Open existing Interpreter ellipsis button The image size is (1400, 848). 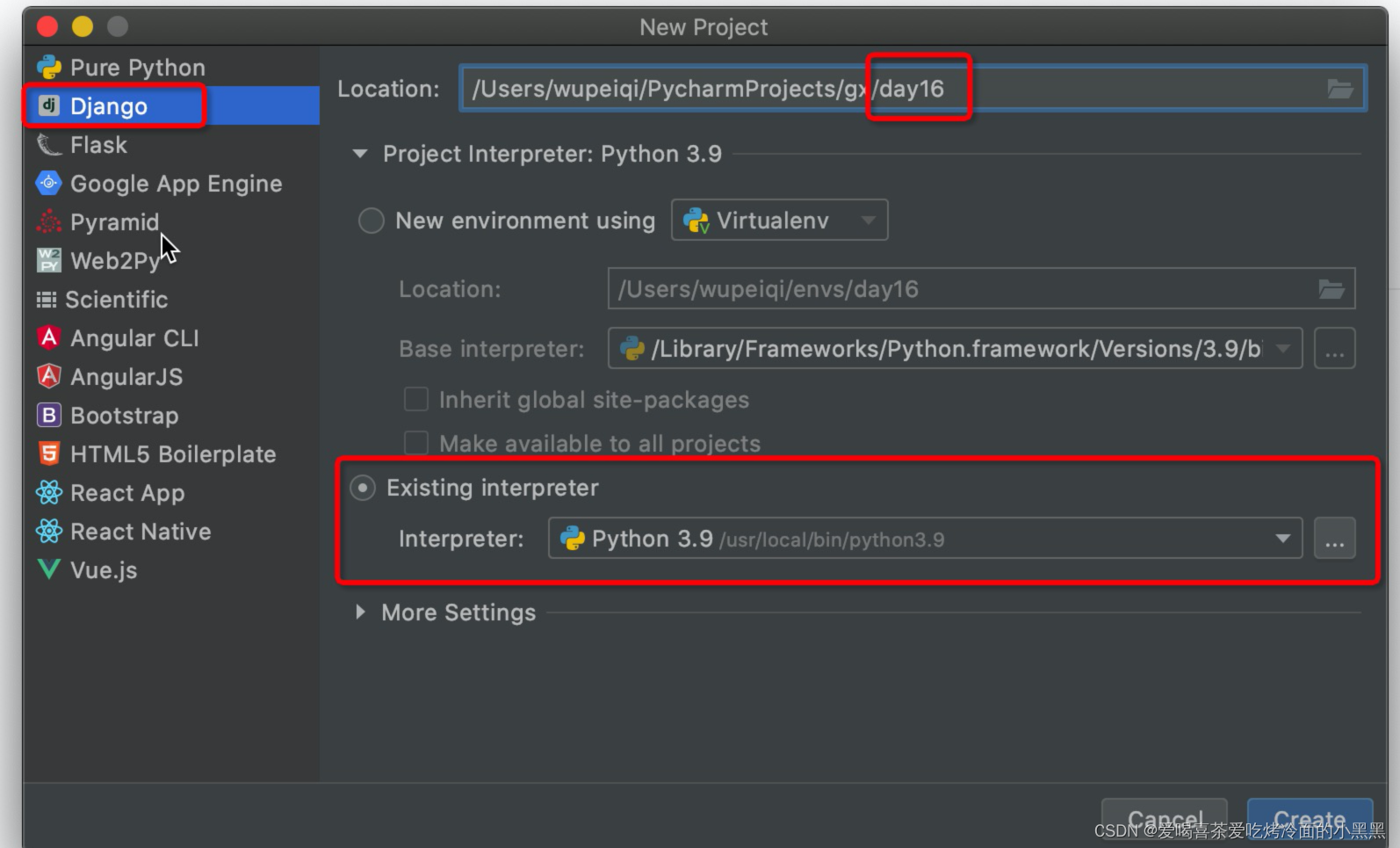[1334, 539]
